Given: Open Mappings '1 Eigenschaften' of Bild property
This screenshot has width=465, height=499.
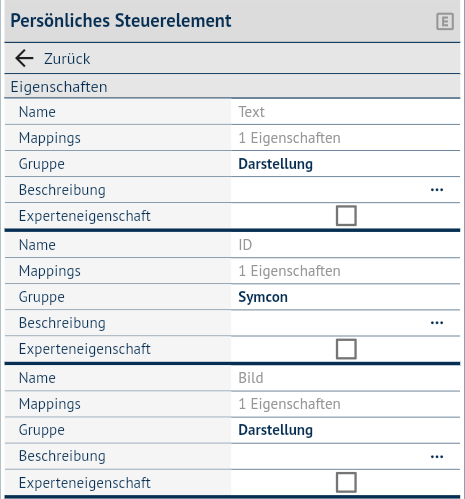Looking at the screenshot, I should point(345,404).
